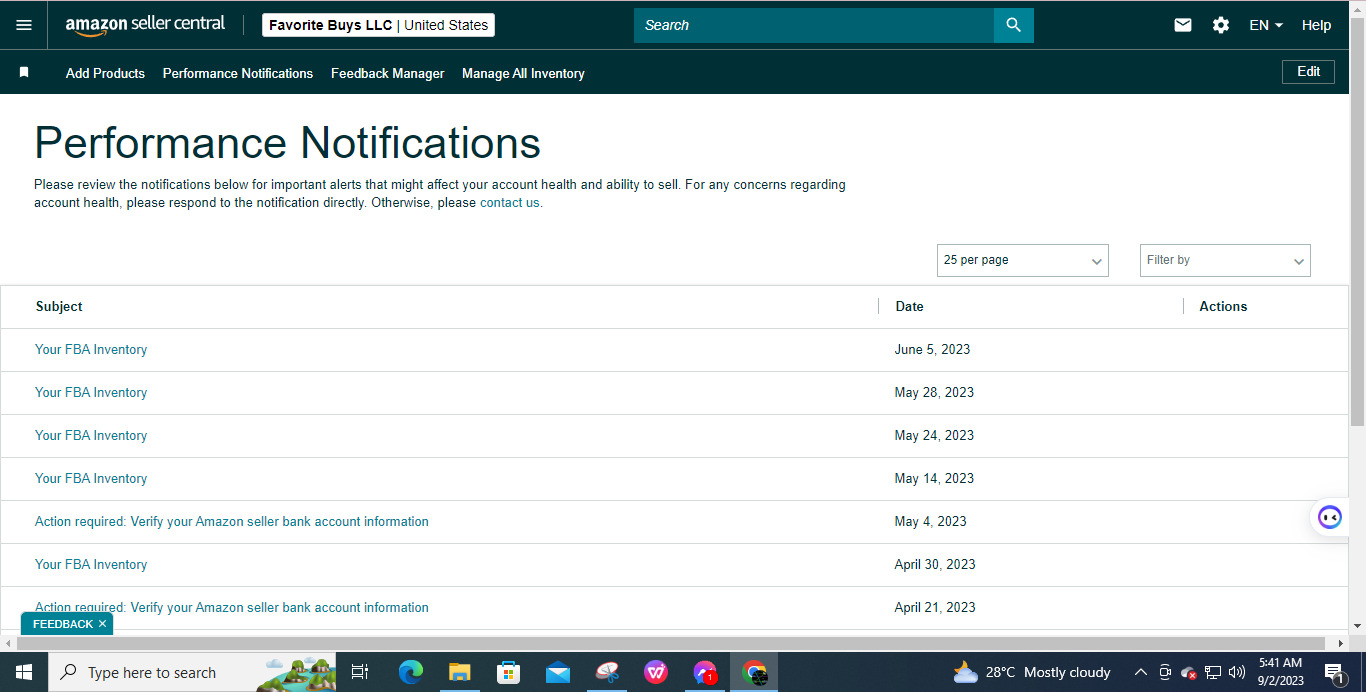Open the 25 per page dropdown

(x=1022, y=260)
